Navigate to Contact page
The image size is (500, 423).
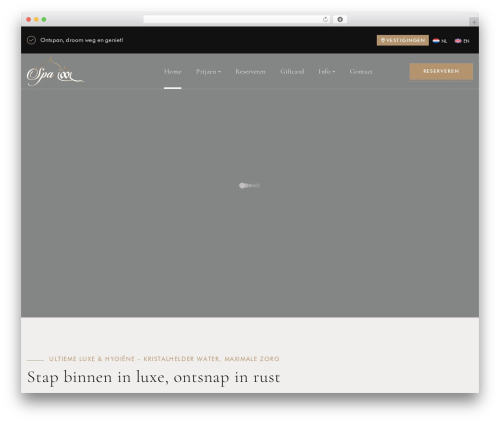tap(361, 72)
